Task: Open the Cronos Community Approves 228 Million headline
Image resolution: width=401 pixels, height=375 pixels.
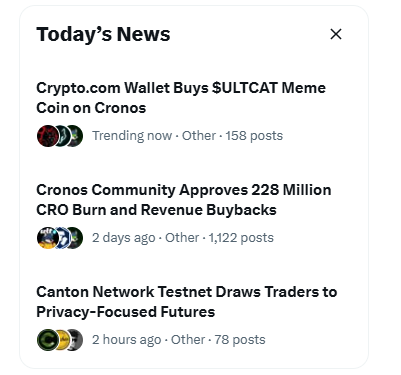Action: pos(184,200)
